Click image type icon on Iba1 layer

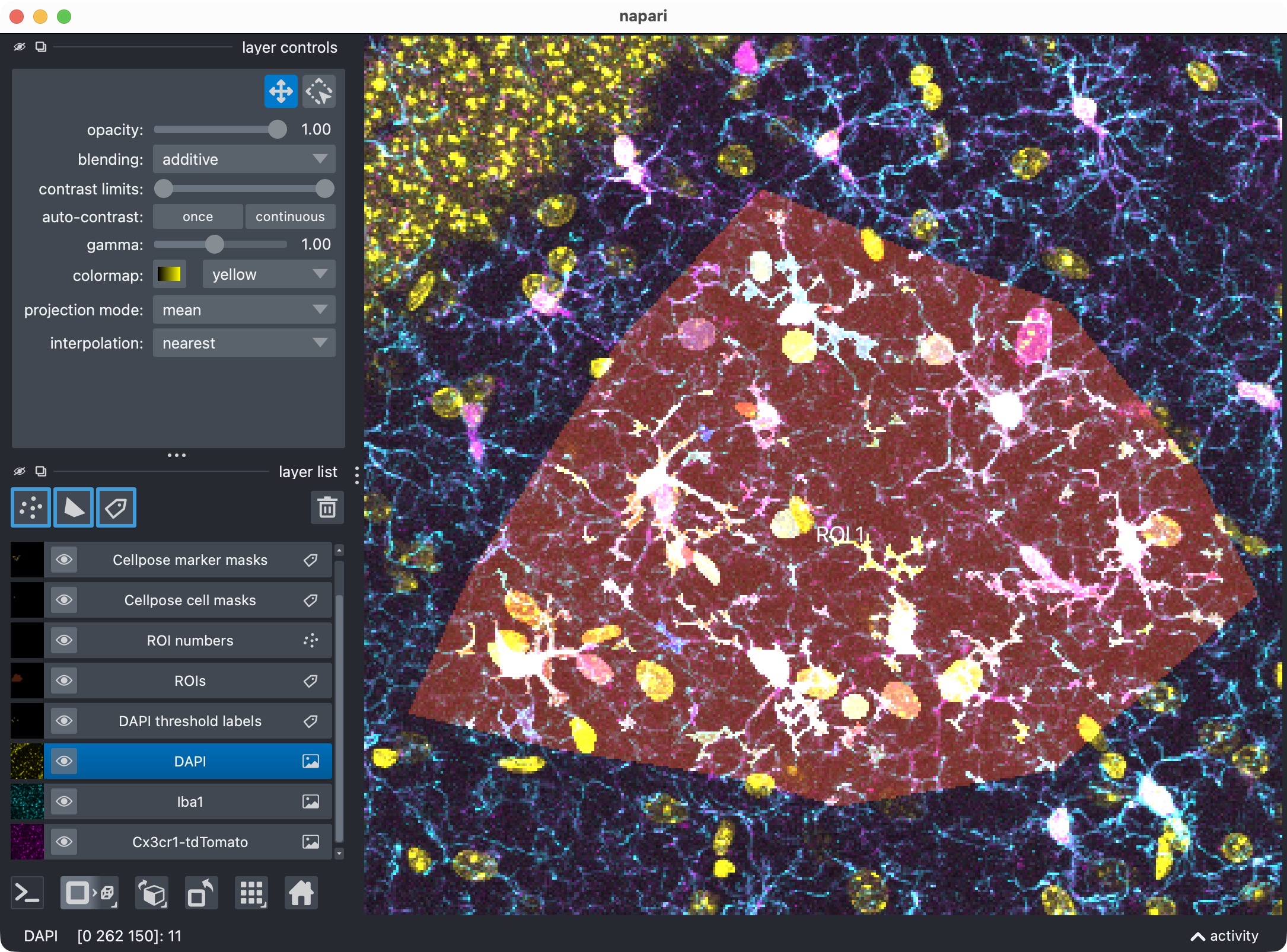310,801
